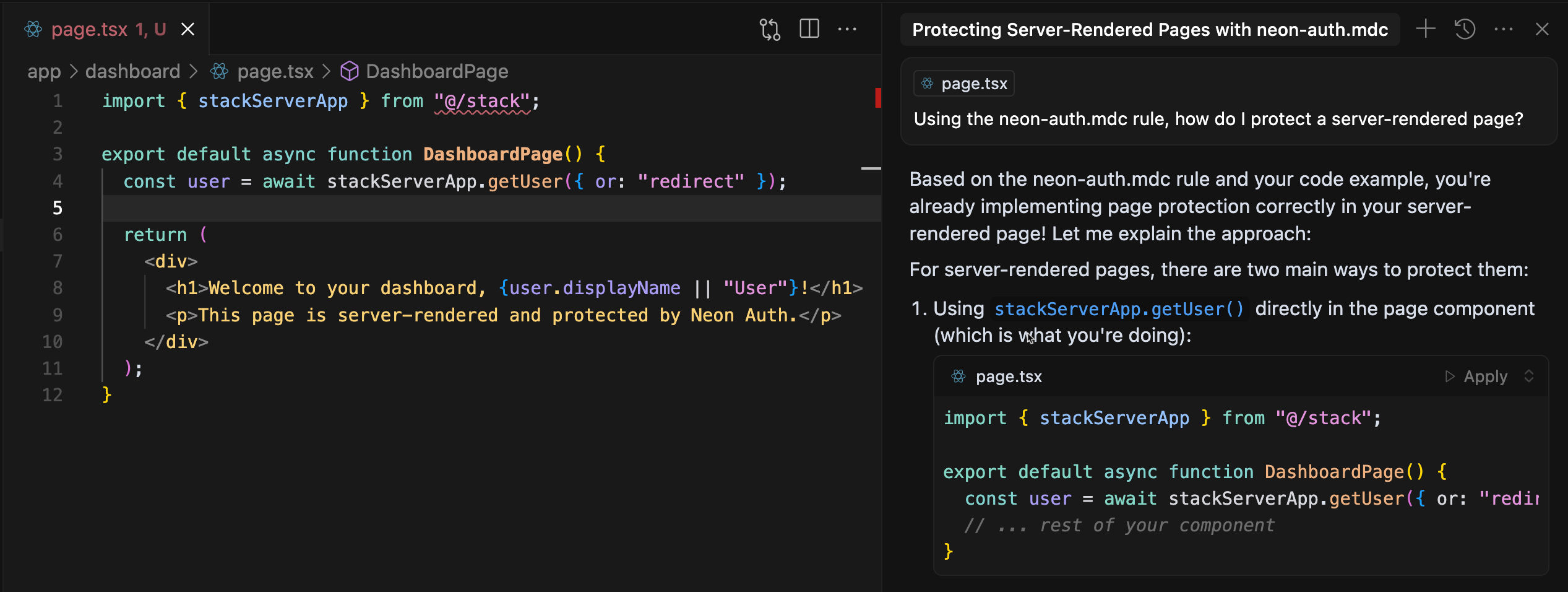This screenshot has width=1568, height=592.
Task: Click the red marker in the overview ruler
Action: point(878,98)
